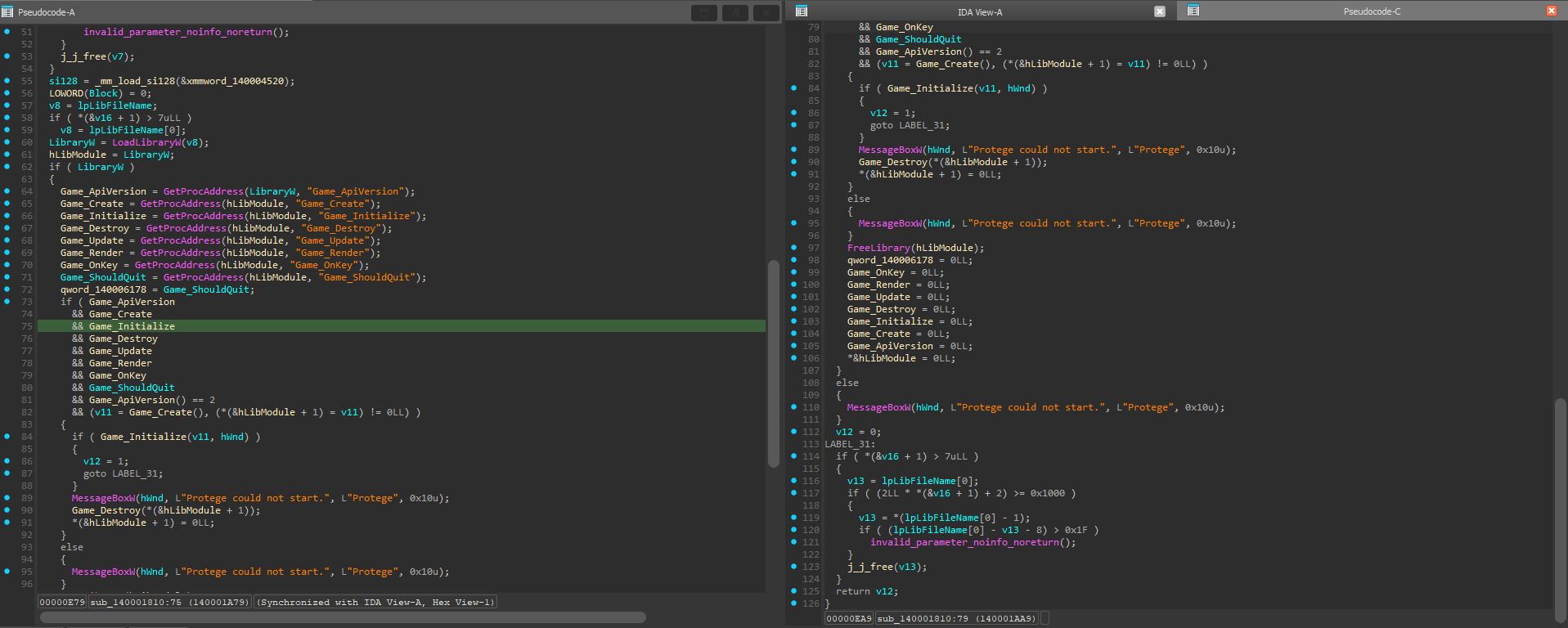The height and width of the screenshot is (628, 1568).
Task: Click left pane horizontal scrollbar
Action: (x=343, y=617)
